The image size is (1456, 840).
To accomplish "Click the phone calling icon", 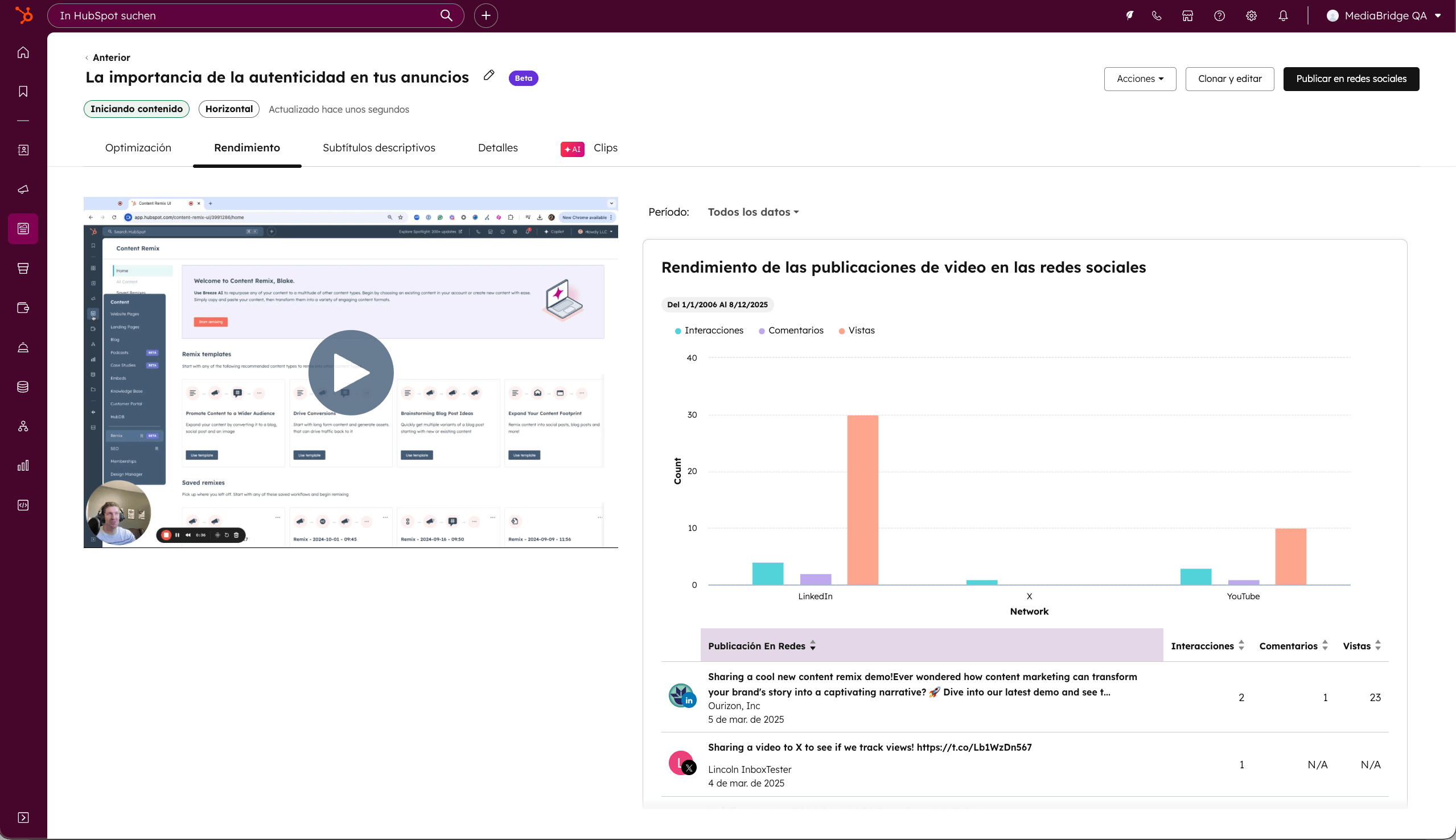I will pyautogui.click(x=1156, y=15).
